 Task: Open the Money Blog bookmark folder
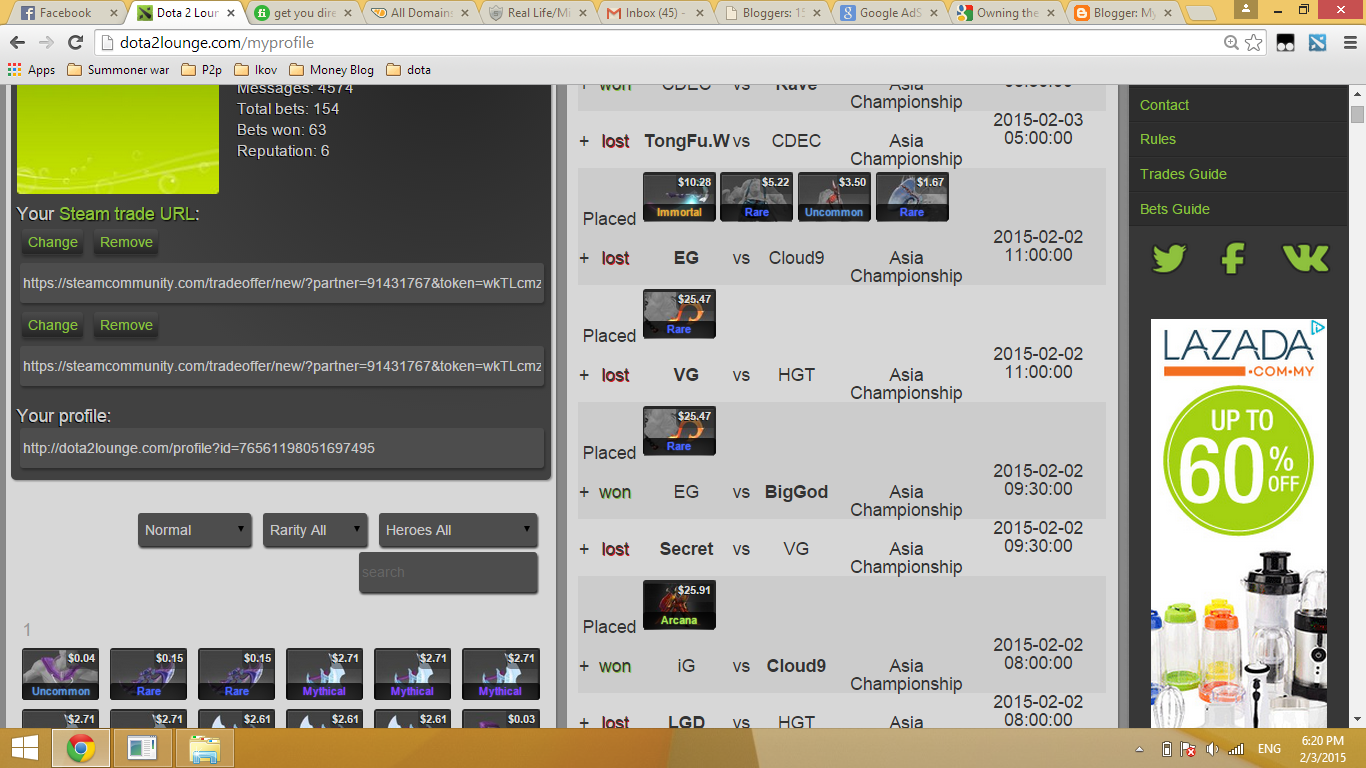[x=331, y=70]
